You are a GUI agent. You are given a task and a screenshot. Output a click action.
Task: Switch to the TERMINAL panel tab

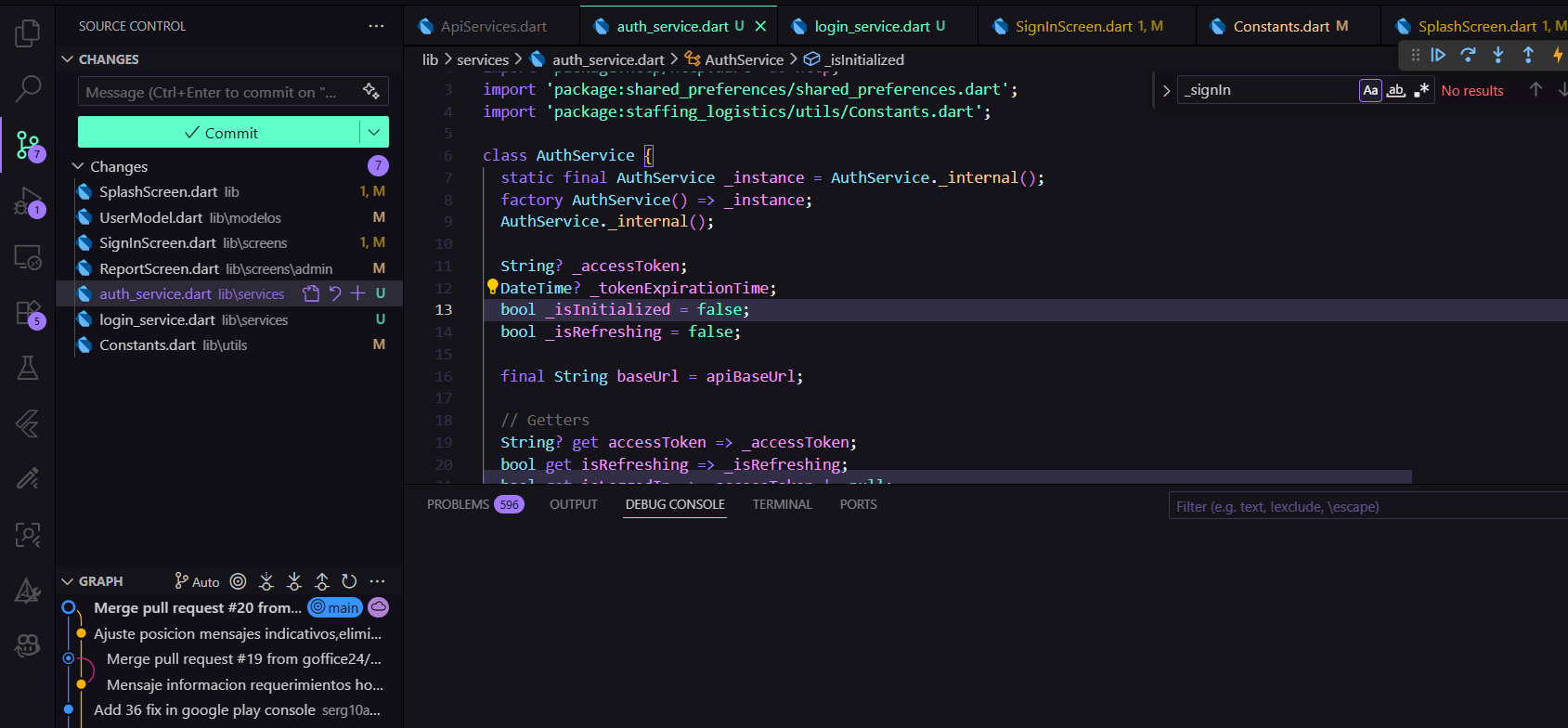(x=782, y=504)
